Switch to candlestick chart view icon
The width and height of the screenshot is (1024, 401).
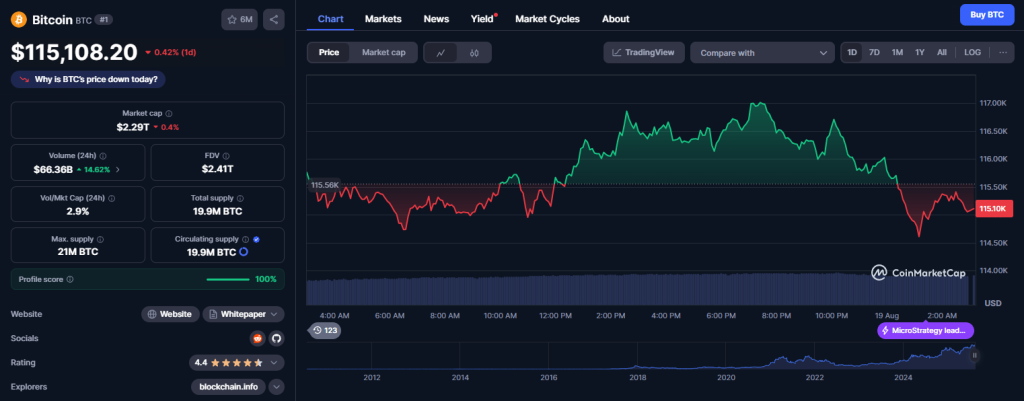[x=474, y=52]
